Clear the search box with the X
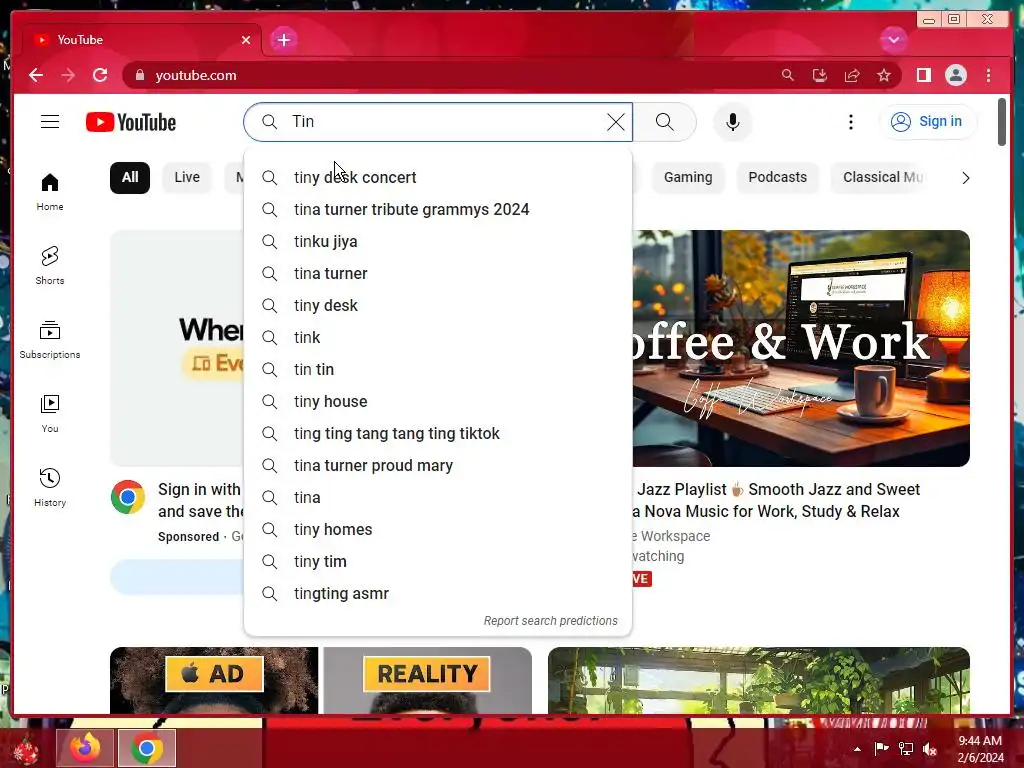Image resolution: width=1024 pixels, height=768 pixels. click(615, 121)
